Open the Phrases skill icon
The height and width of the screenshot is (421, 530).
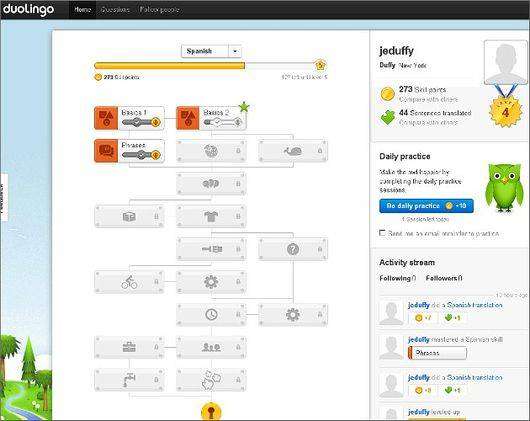coord(106,151)
